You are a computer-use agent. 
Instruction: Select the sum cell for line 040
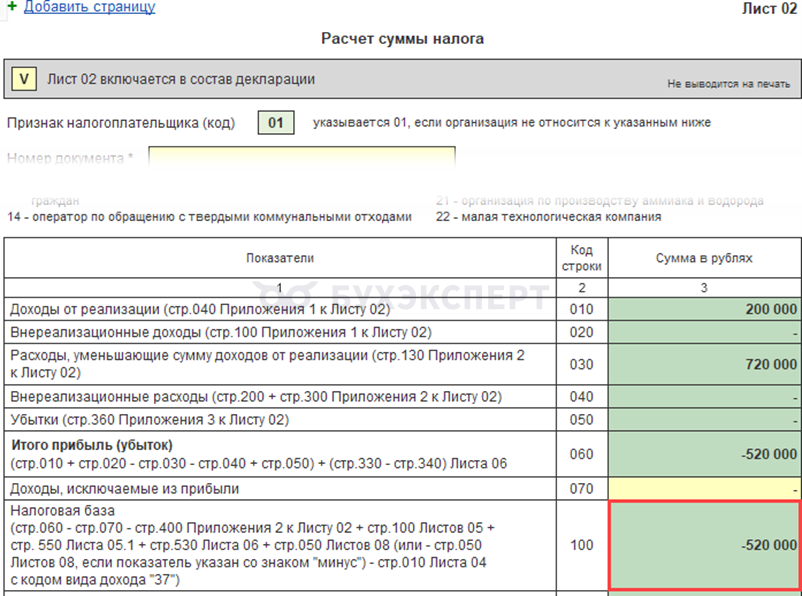704,396
